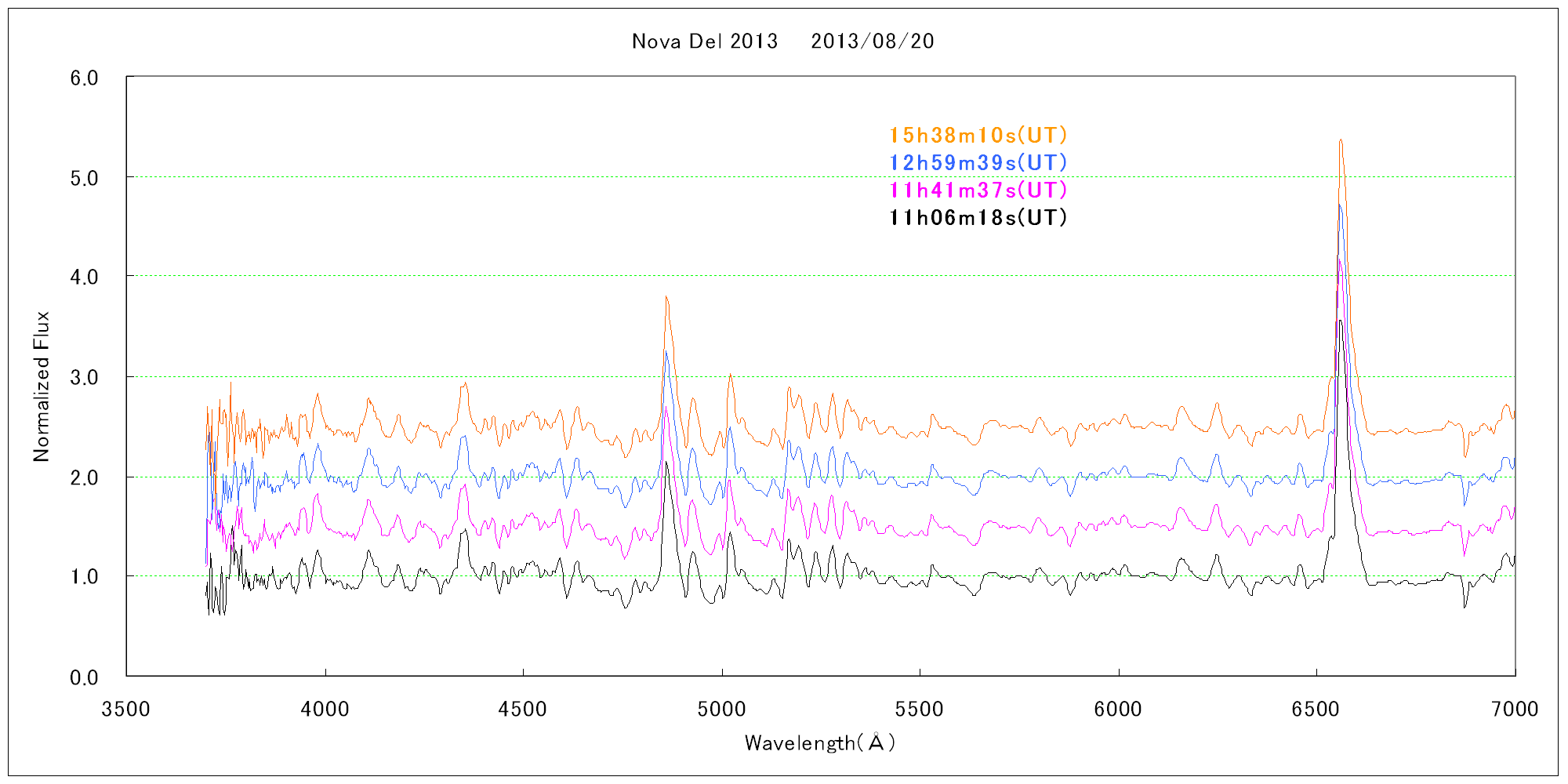Image resolution: width=1568 pixels, height=784 pixels.
Task: Click the 6000 wavelength tick label
Action: click(1117, 710)
